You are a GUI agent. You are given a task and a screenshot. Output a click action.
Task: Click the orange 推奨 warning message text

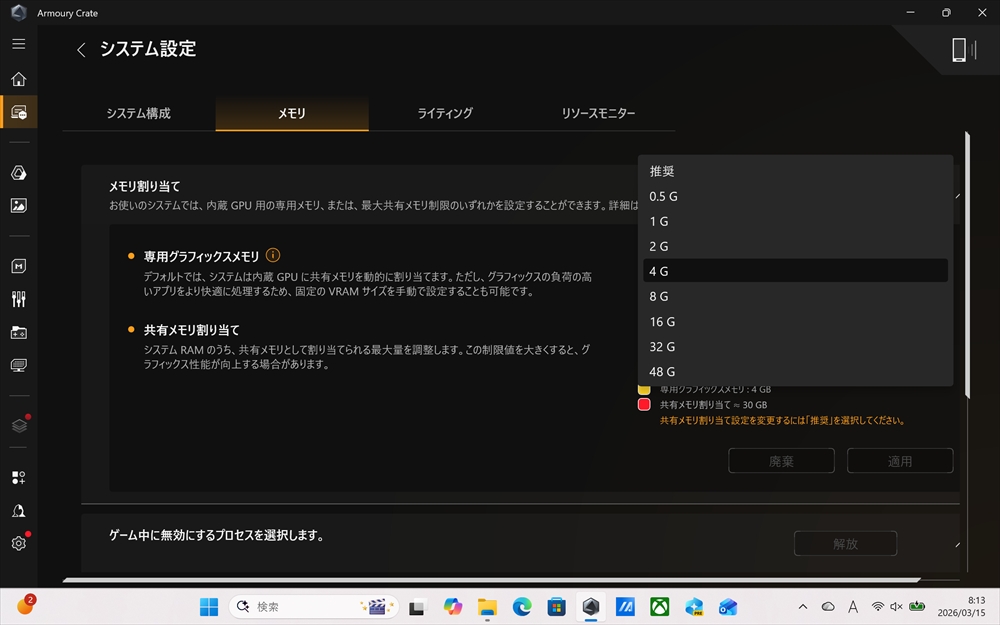point(782,420)
